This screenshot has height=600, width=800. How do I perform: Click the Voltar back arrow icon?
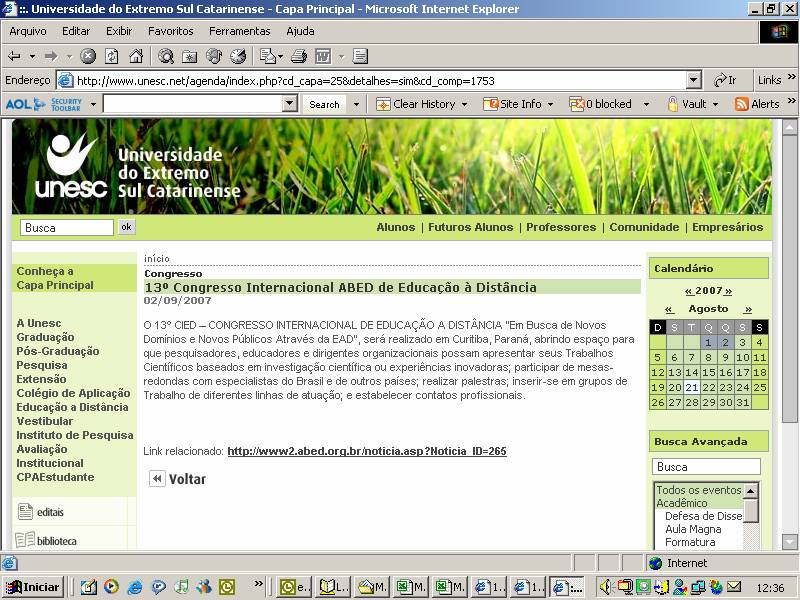pyautogui.click(x=157, y=479)
